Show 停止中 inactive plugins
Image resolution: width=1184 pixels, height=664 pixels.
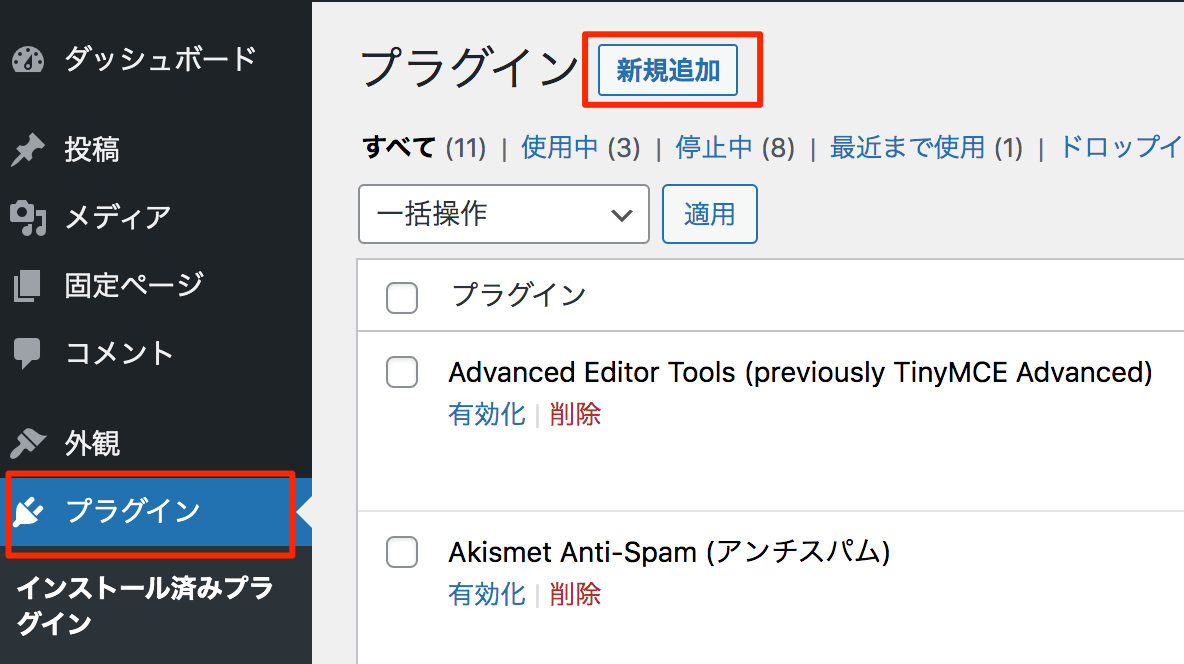point(713,148)
